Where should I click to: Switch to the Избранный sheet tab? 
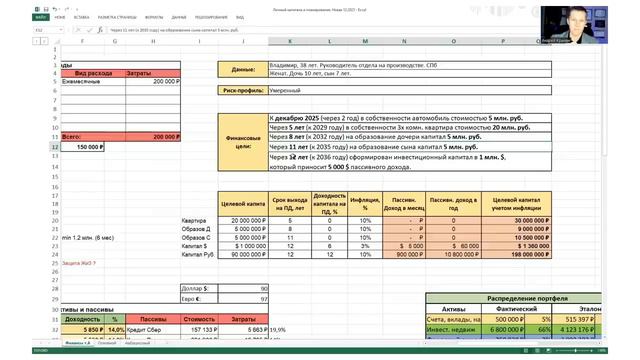tap(137, 343)
